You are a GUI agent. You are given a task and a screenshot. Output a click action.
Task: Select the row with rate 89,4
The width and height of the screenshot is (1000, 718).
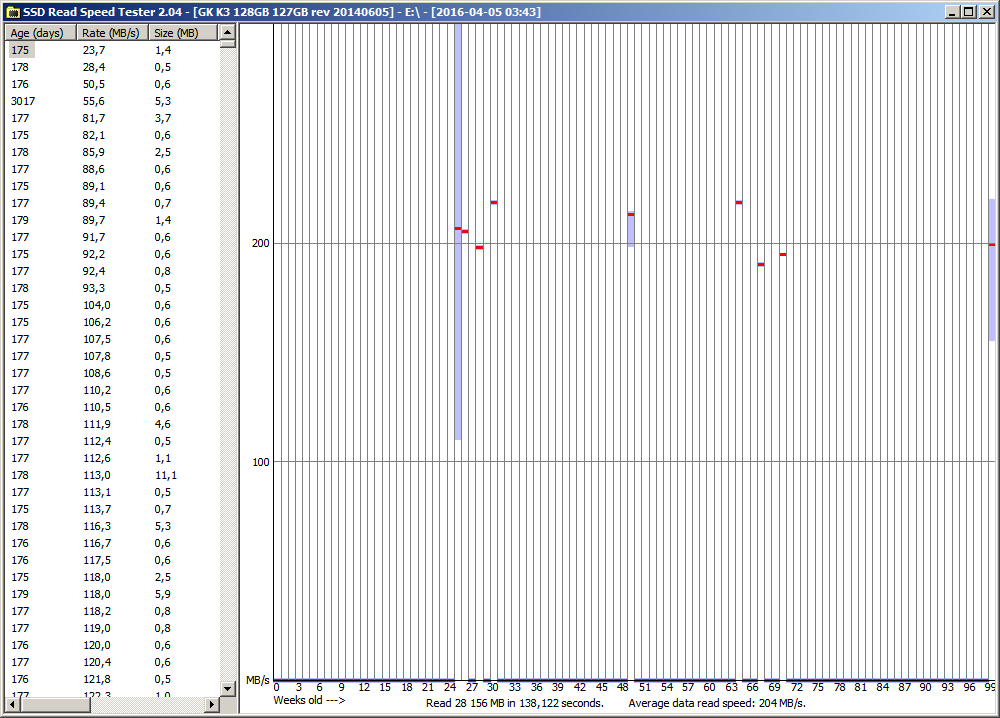pos(112,203)
